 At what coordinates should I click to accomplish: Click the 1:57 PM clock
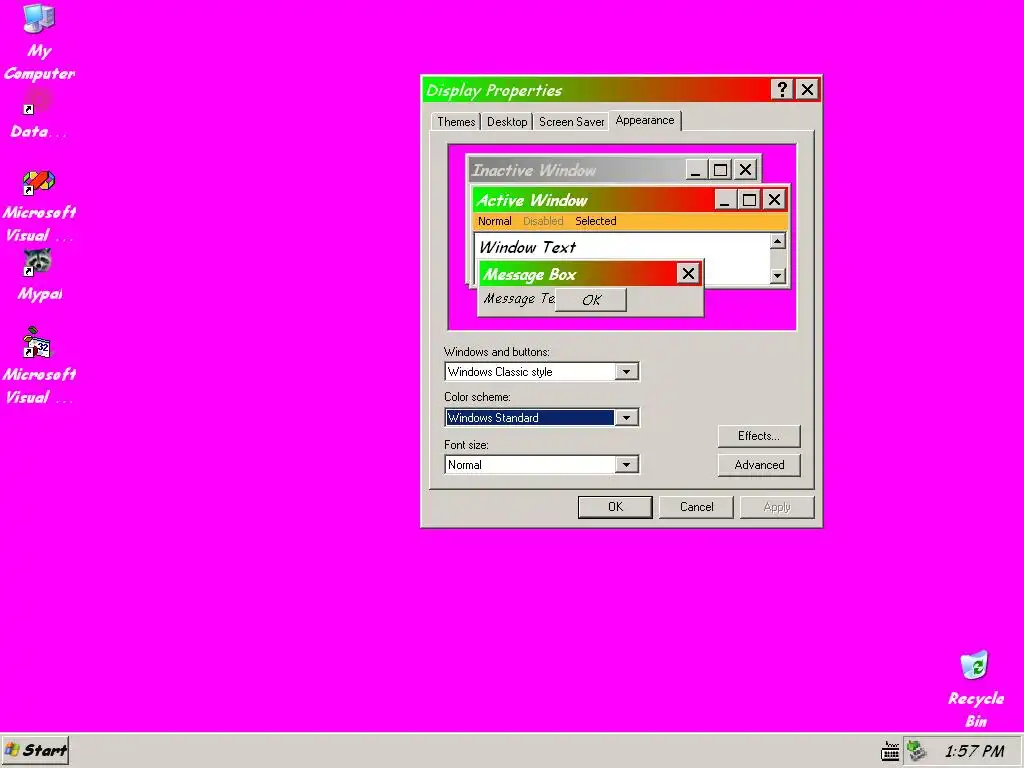(x=974, y=751)
